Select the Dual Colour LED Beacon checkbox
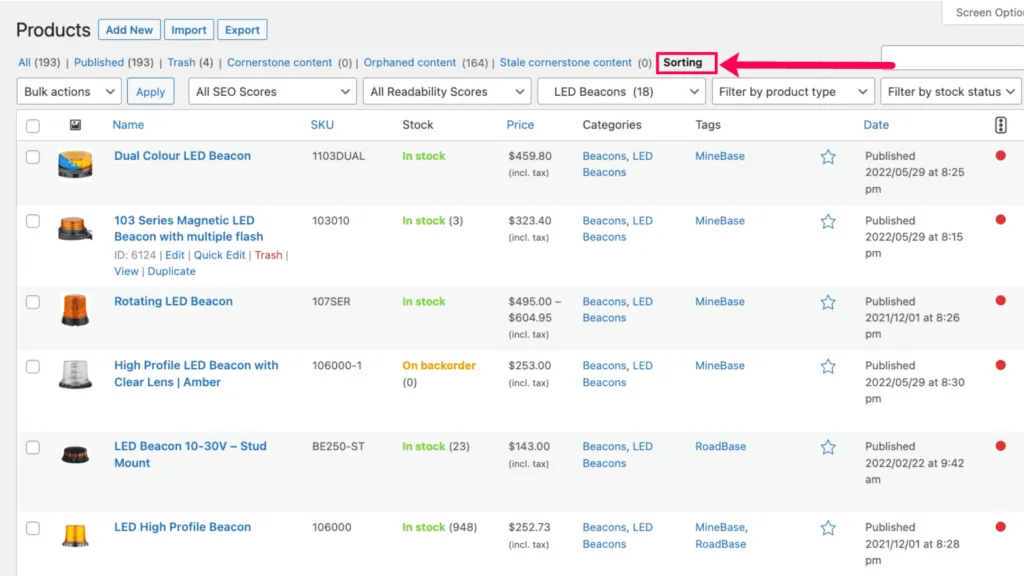The height and width of the screenshot is (576, 1024). [33, 157]
